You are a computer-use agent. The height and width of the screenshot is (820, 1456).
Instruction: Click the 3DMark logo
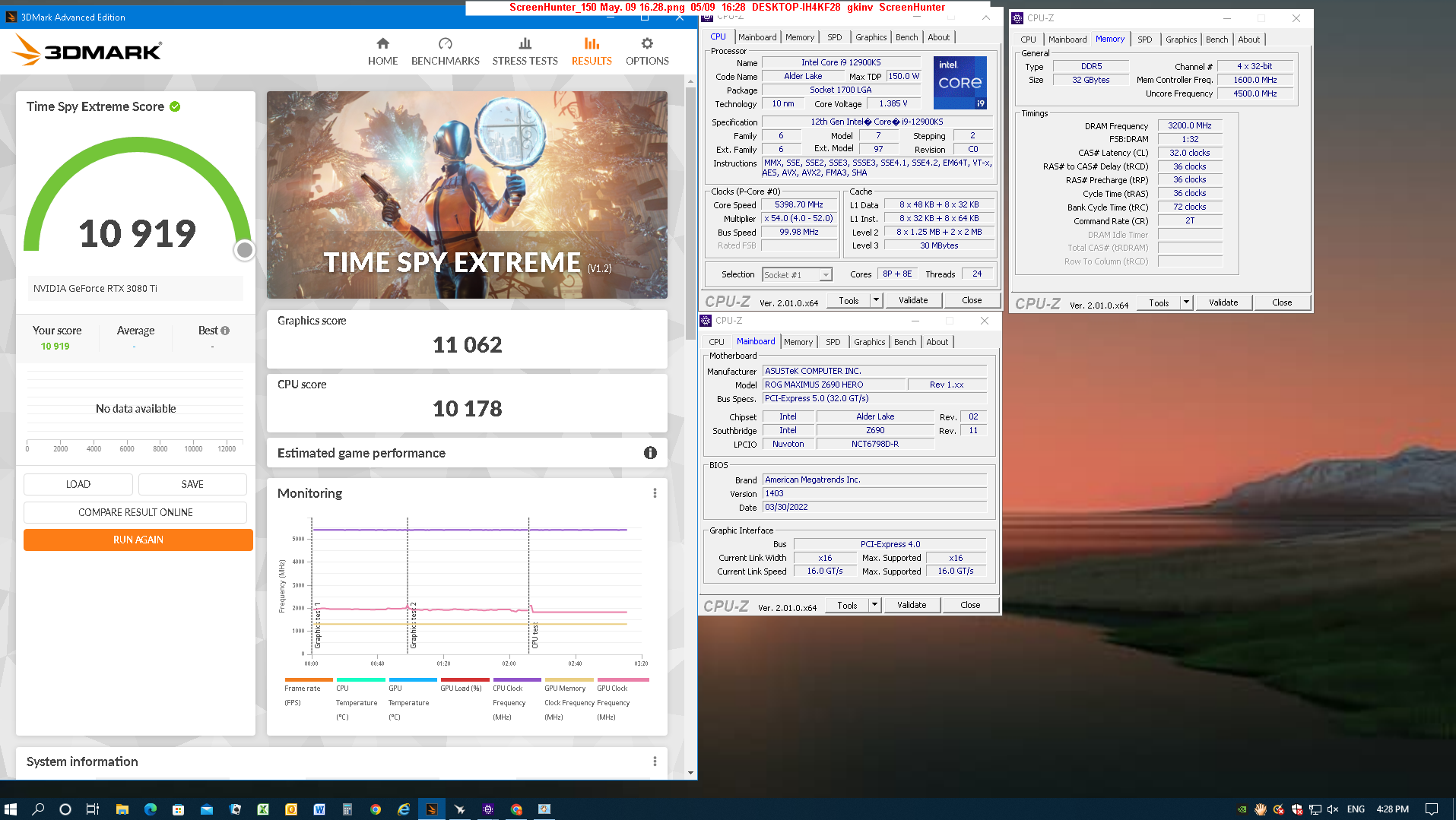(87, 51)
